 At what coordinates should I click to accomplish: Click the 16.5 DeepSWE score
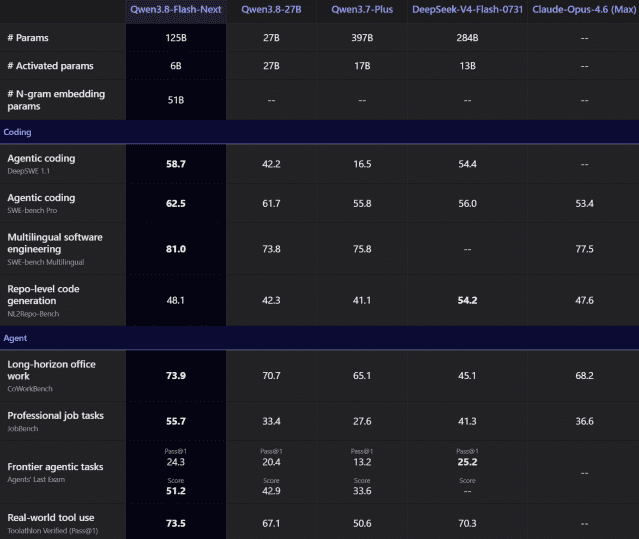pyautogui.click(x=362, y=164)
